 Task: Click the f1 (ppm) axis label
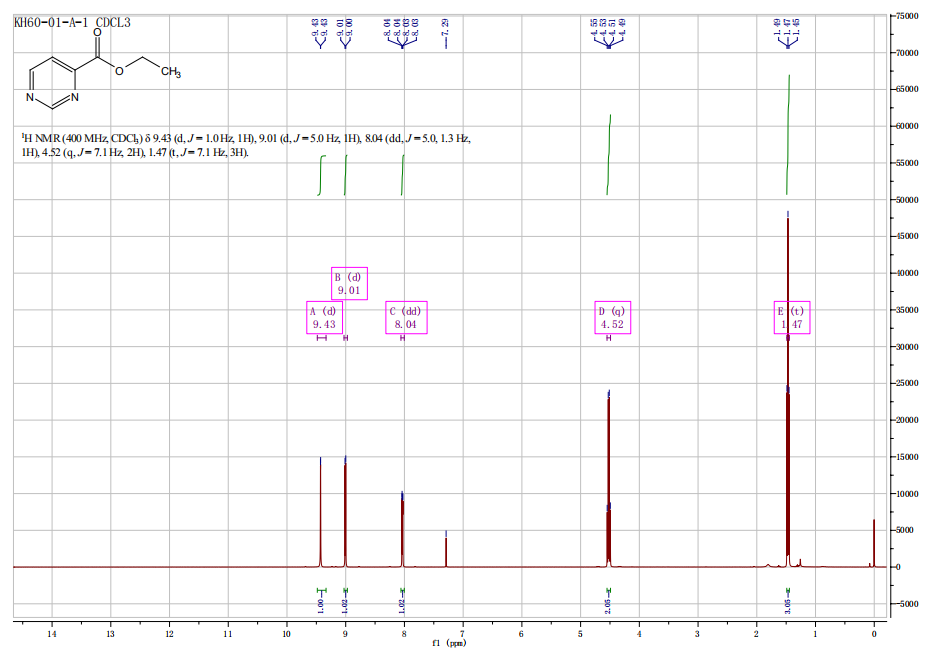coord(450,644)
